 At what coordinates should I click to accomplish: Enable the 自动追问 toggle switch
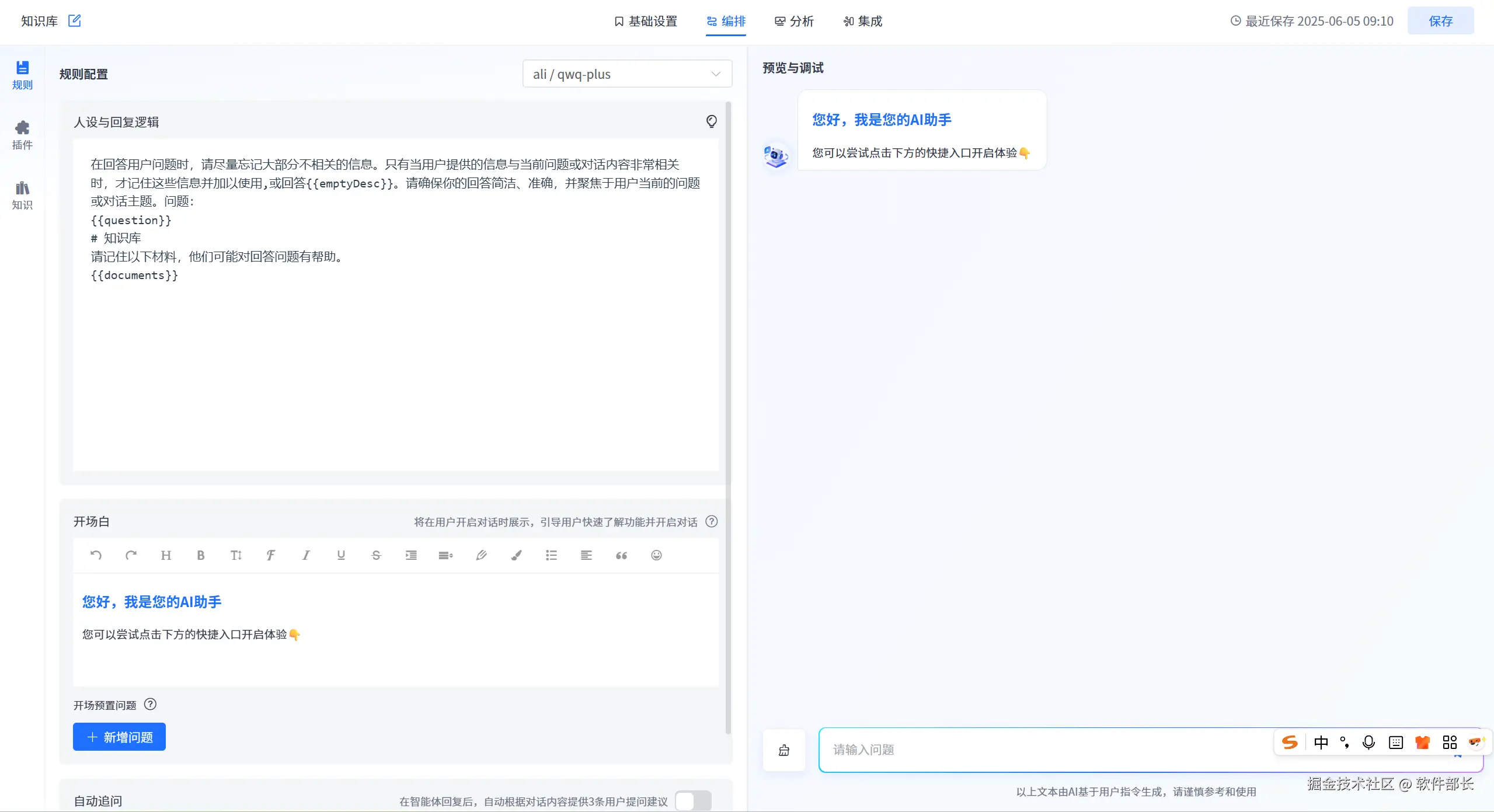[693, 801]
